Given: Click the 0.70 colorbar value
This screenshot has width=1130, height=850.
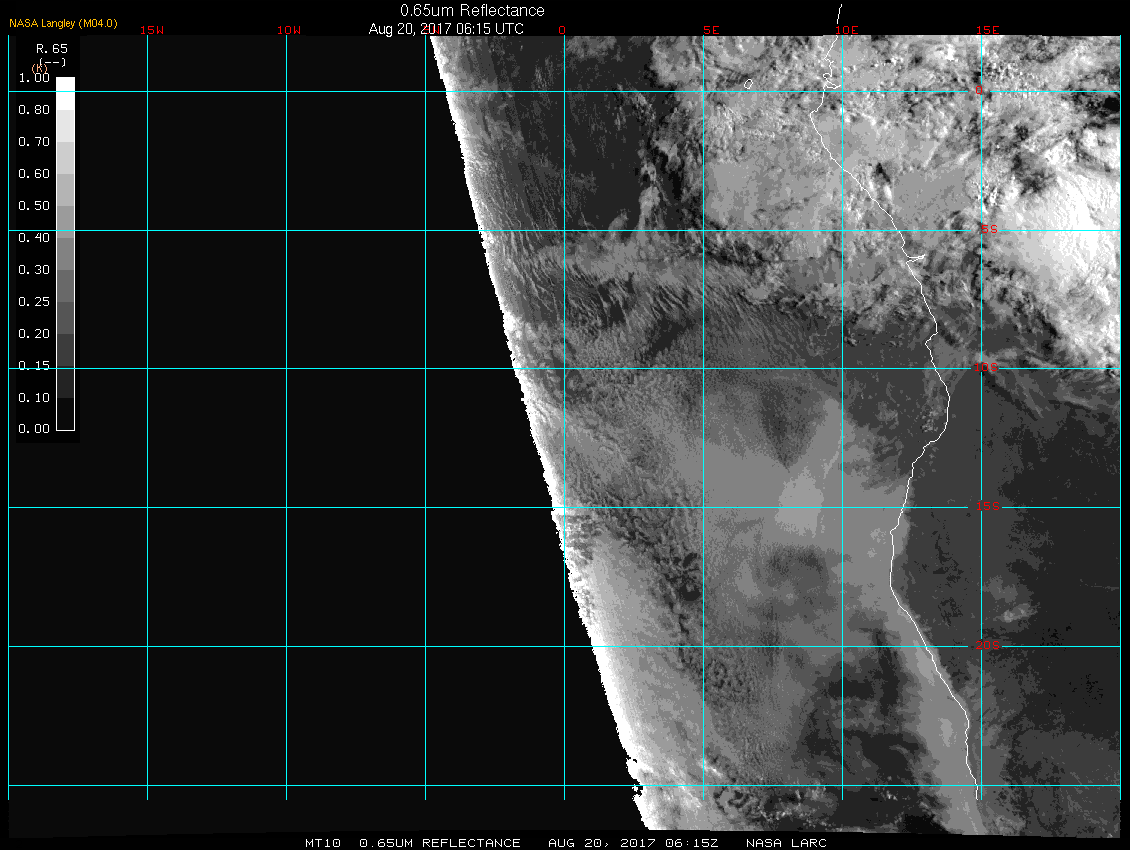Looking at the screenshot, I should tap(34, 142).
